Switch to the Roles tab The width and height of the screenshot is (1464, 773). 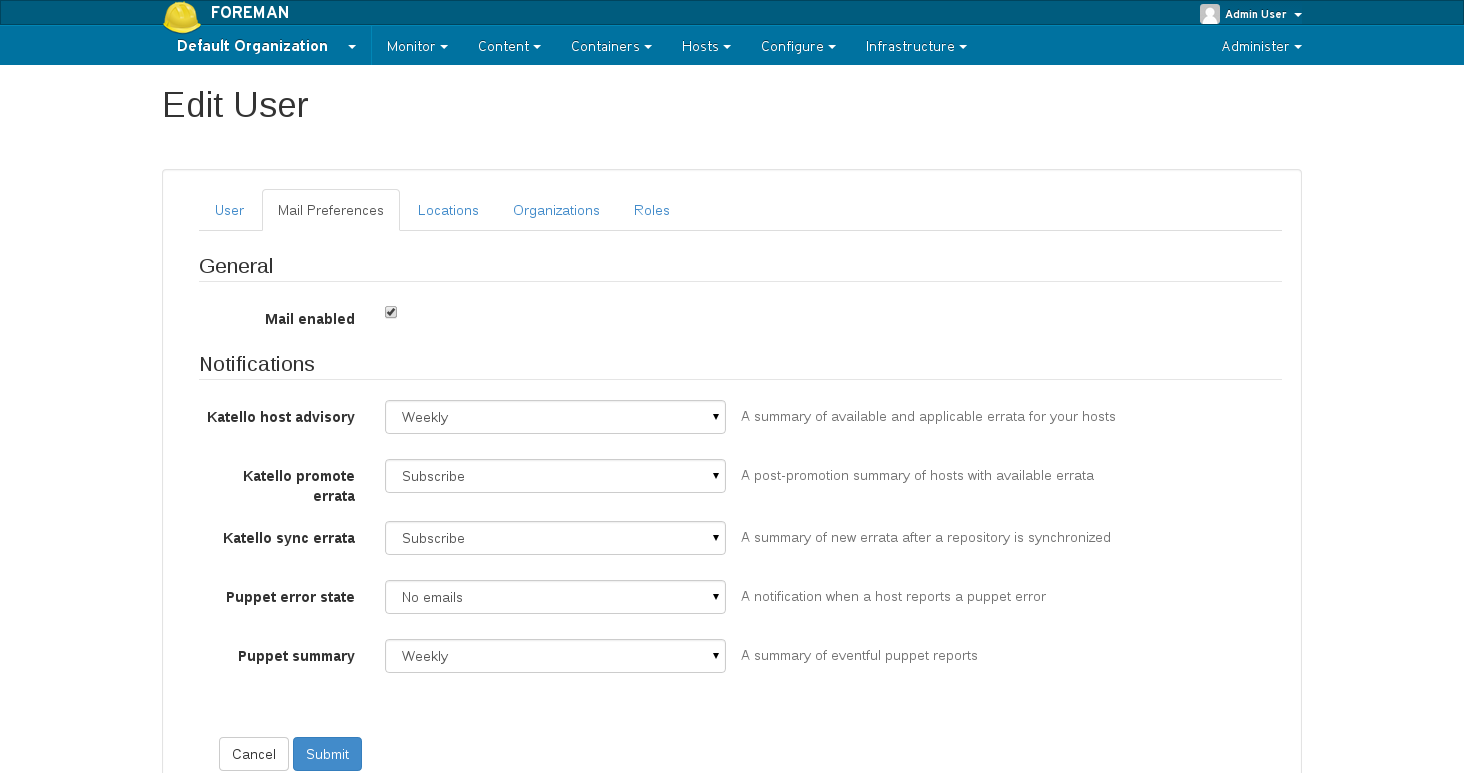click(x=652, y=210)
